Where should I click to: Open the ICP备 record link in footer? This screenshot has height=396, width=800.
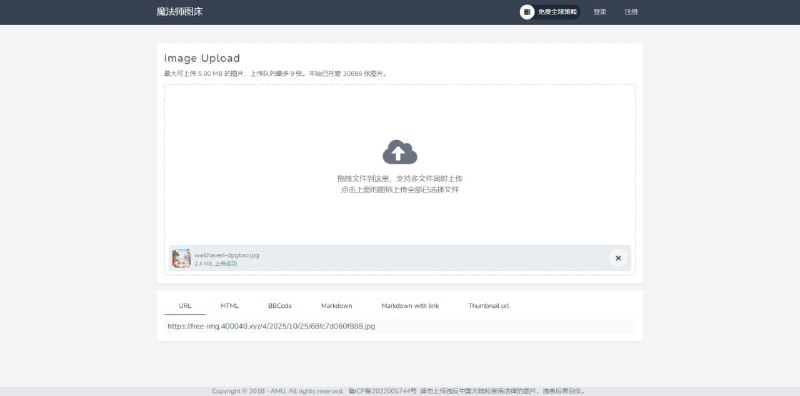(x=383, y=391)
